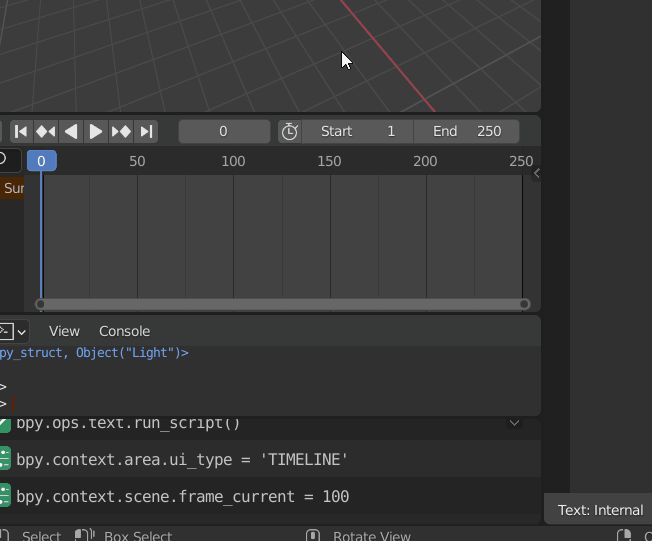
Task: Click the Text: Internal label
Action: (600, 510)
